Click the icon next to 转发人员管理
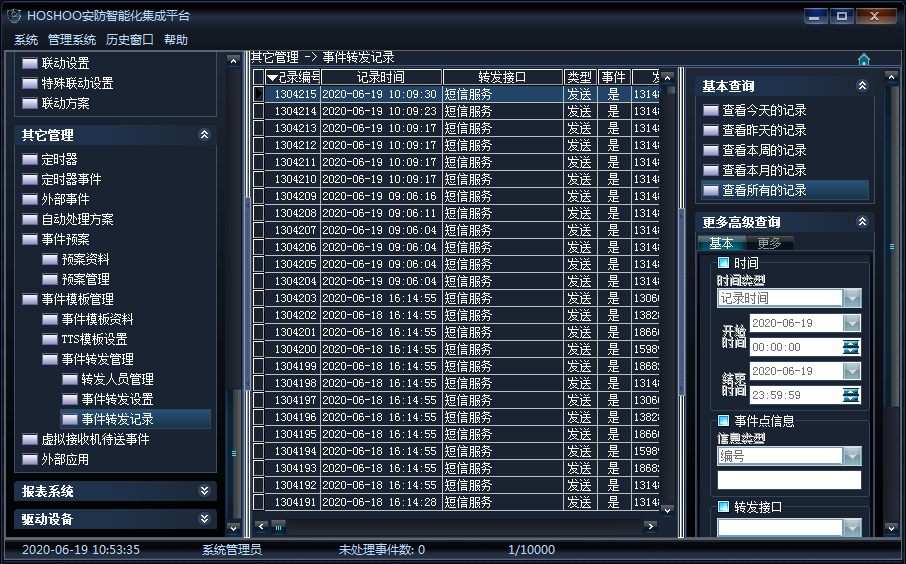The image size is (906, 564). click(70, 380)
